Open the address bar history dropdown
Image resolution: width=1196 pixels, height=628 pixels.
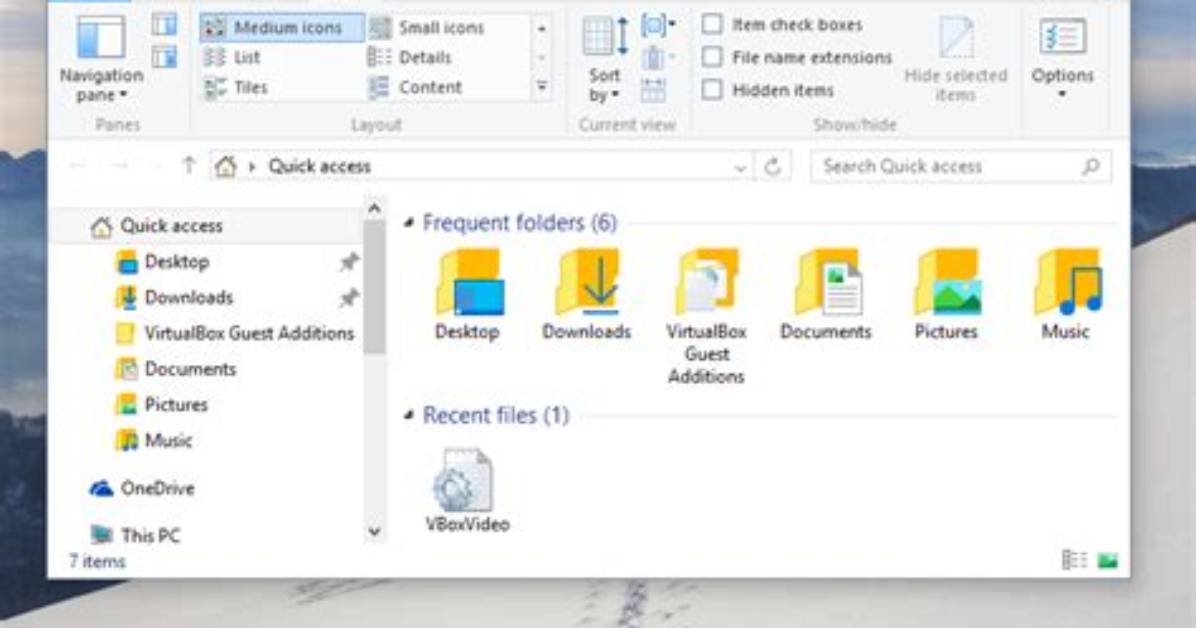(x=739, y=167)
